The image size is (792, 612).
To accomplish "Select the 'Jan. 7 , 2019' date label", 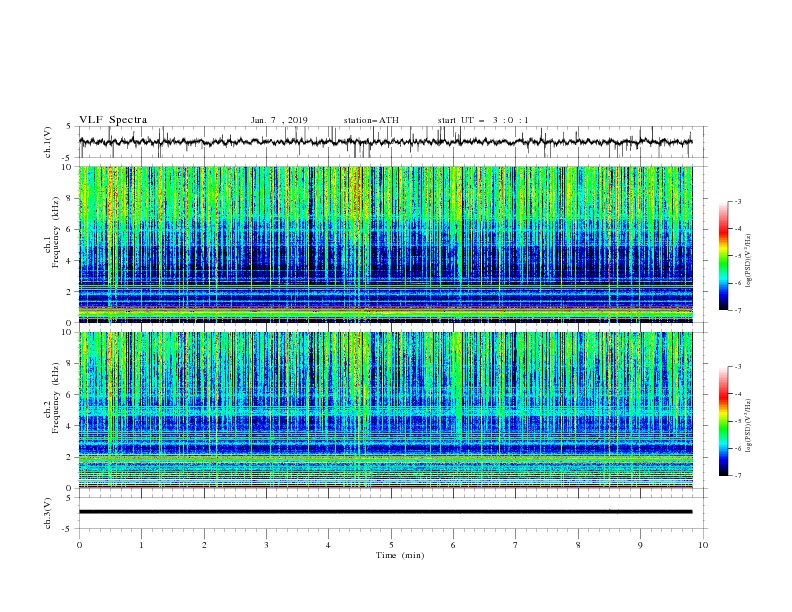I will point(279,120).
